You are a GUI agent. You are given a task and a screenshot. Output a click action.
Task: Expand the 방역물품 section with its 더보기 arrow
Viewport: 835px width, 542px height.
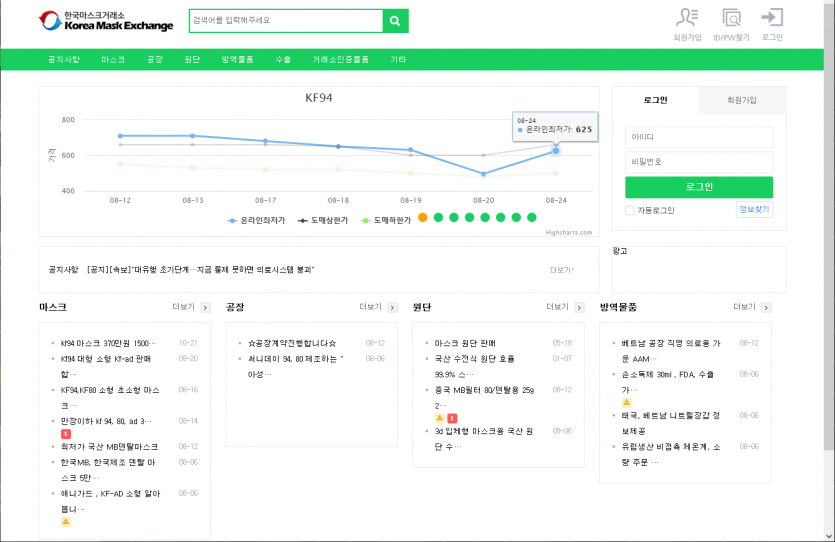coord(766,307)
